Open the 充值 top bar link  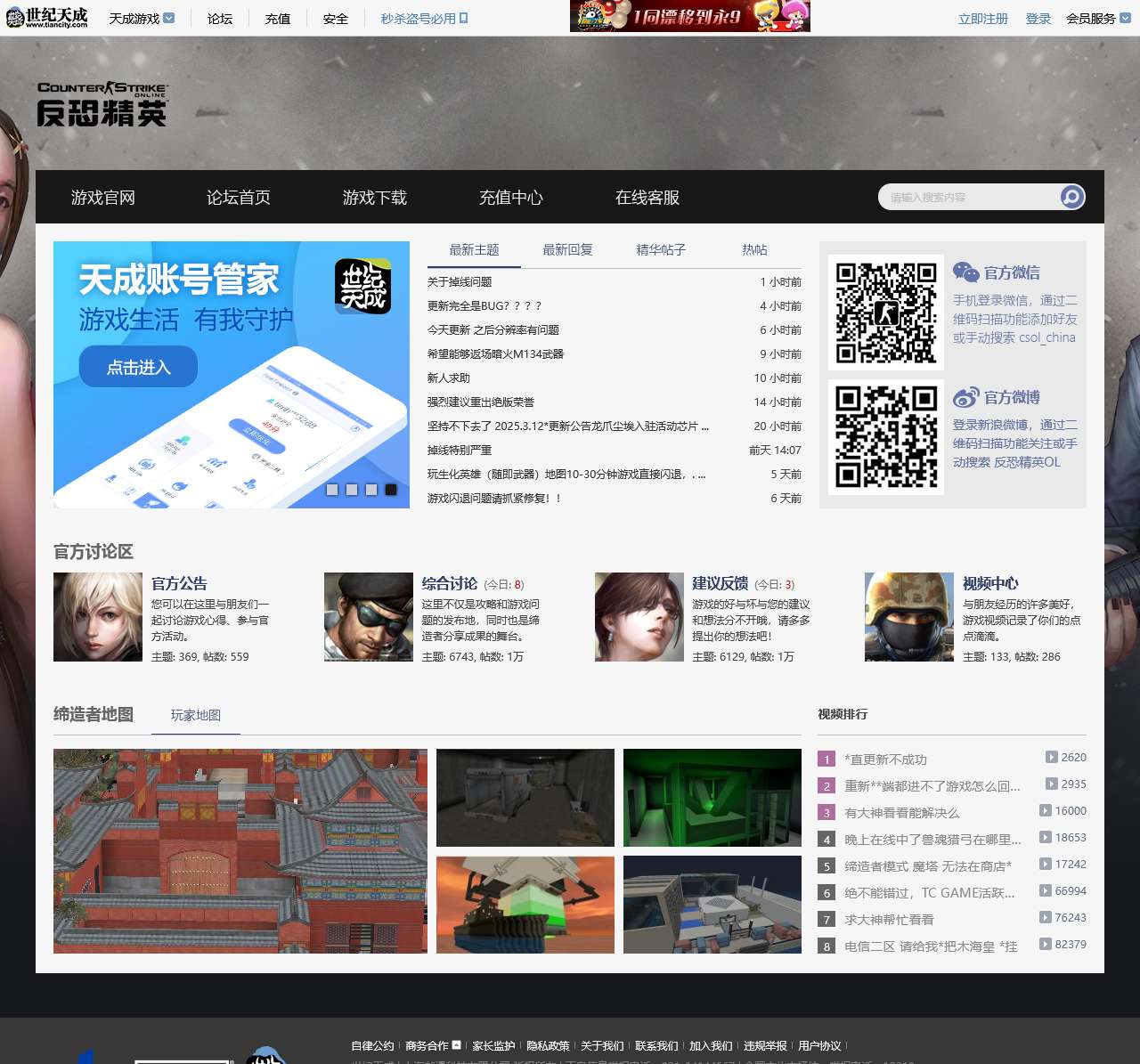click(x=278, y=18)
